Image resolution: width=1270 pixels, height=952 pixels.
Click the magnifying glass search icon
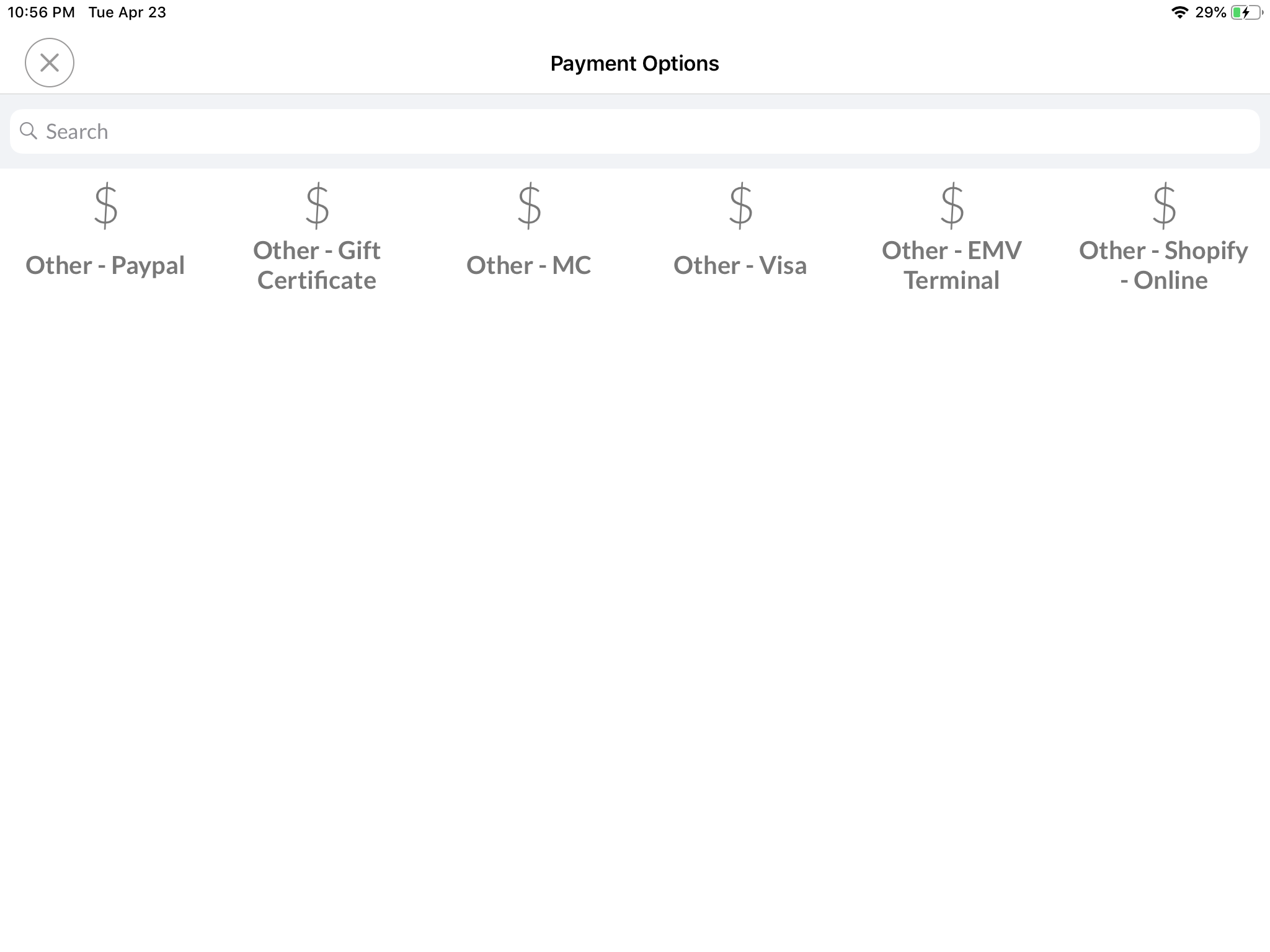pyautogui.click(x=28, y=131)
